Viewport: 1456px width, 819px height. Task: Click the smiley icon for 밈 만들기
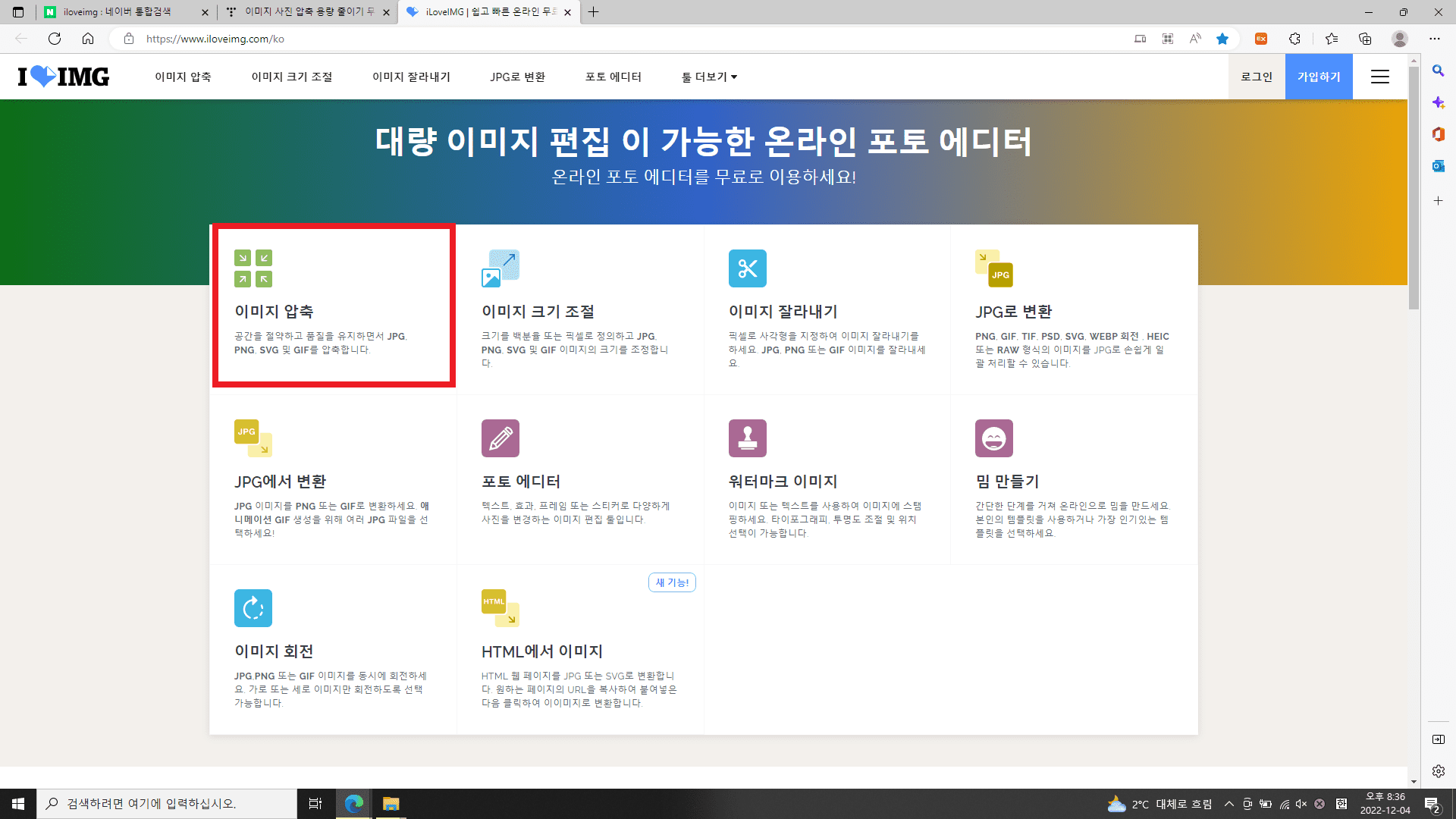point(994,438)
